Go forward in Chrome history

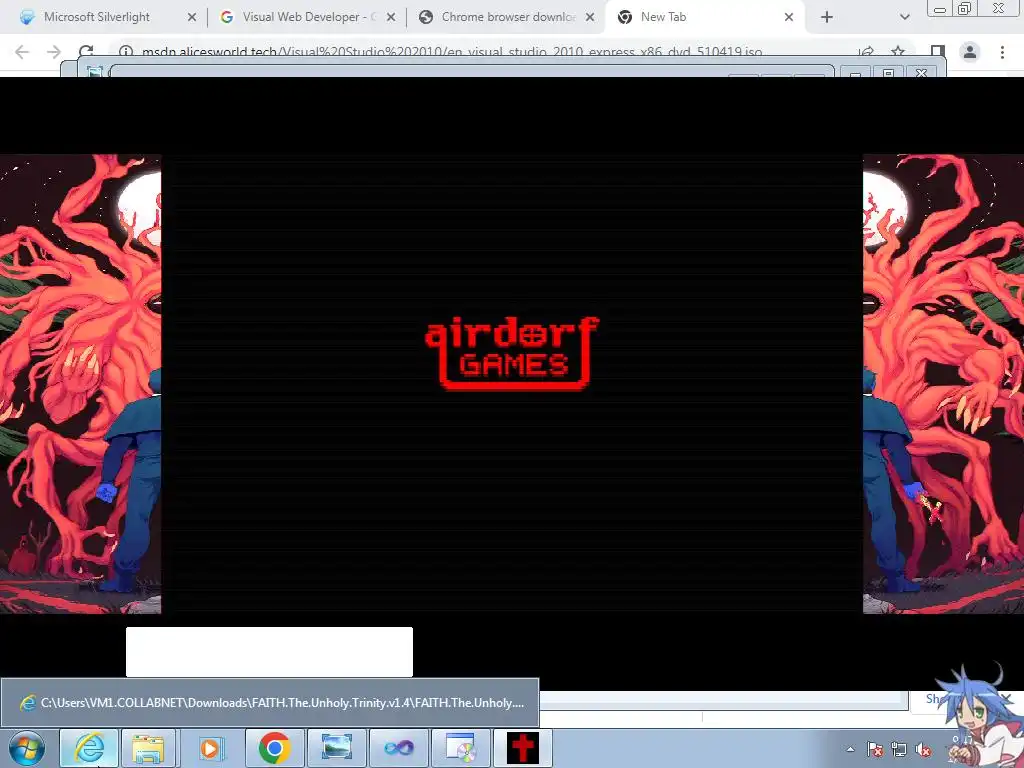coord(54,52)
